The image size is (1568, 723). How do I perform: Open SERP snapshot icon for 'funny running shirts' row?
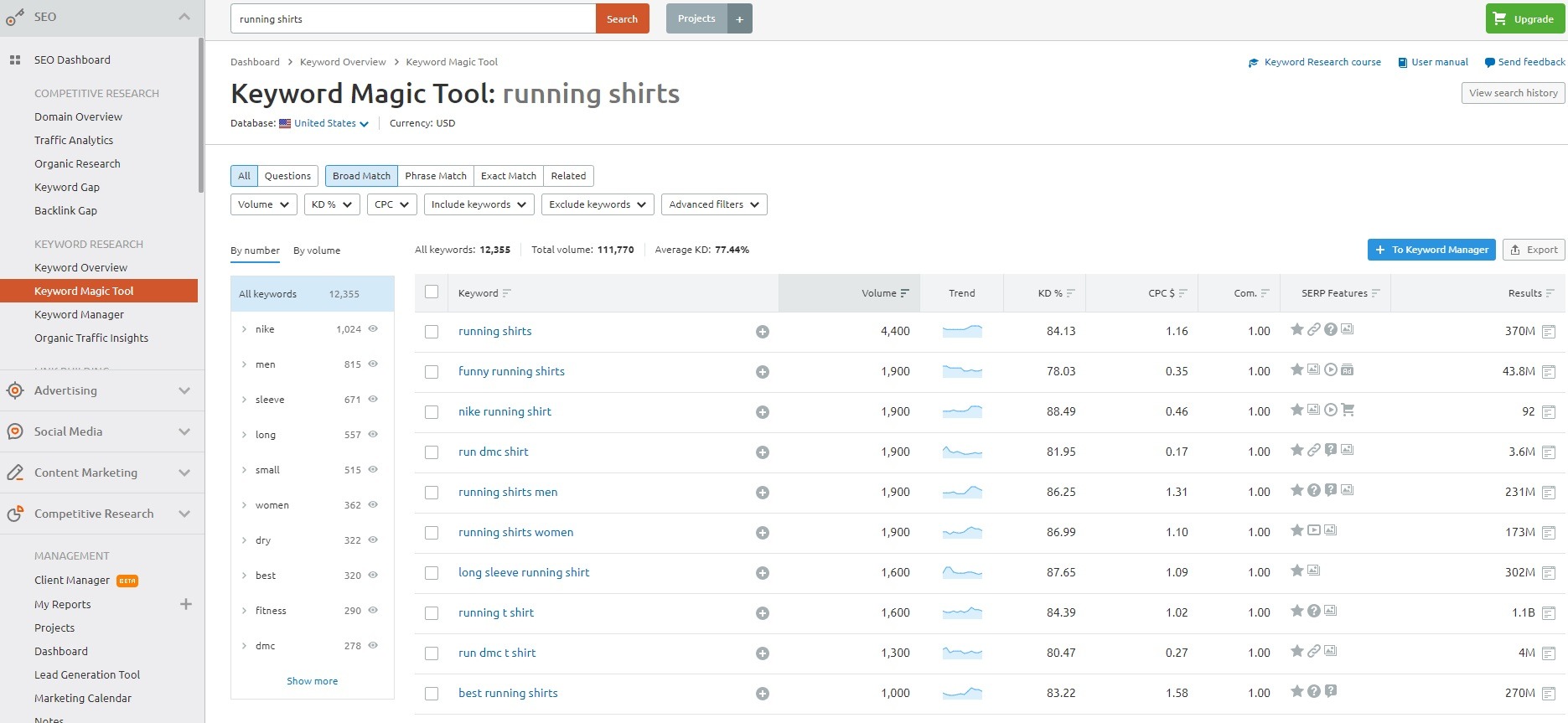pos(1549,372)
